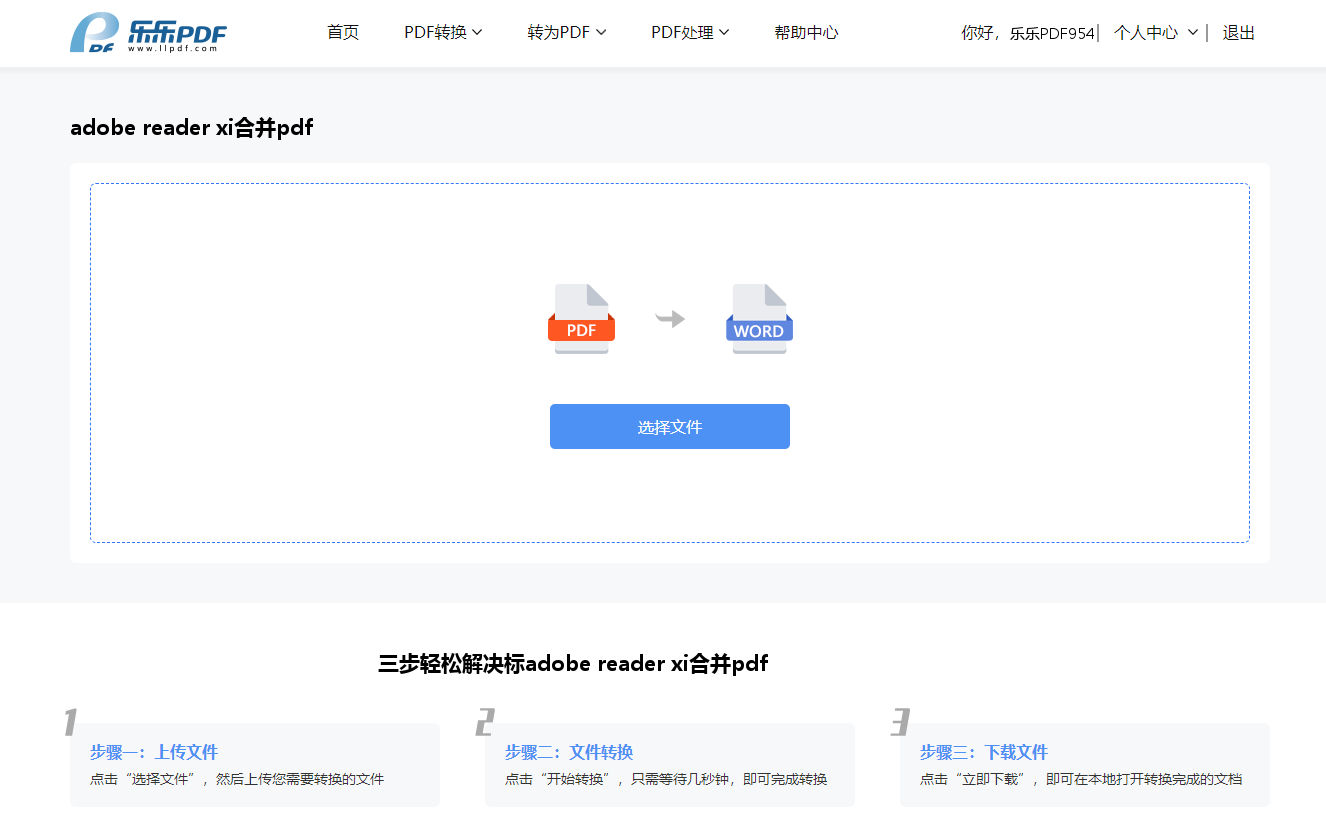Click the step three description about 立即下载

point(1081,779)
